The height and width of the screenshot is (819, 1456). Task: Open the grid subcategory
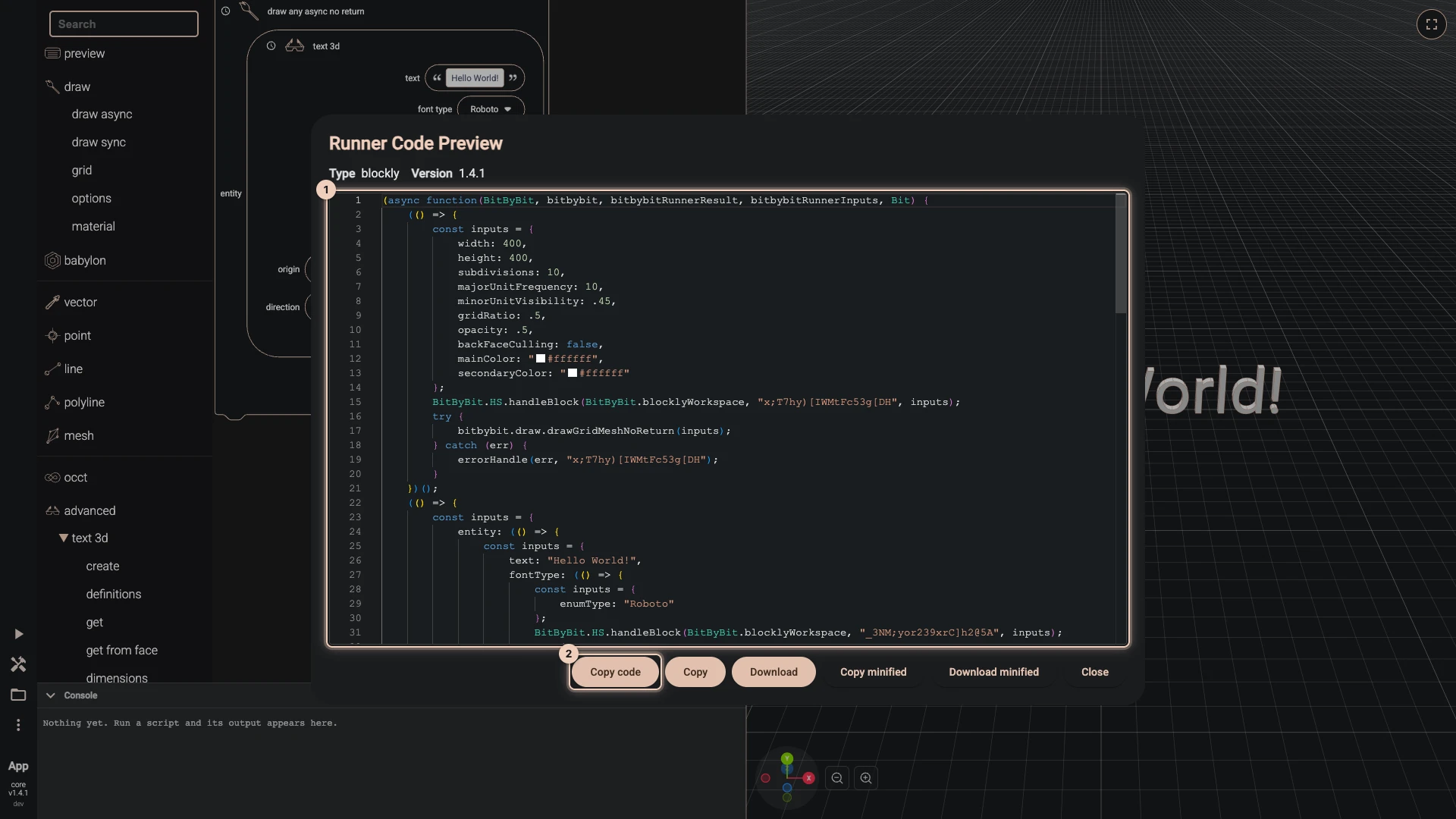coord(82,171)
